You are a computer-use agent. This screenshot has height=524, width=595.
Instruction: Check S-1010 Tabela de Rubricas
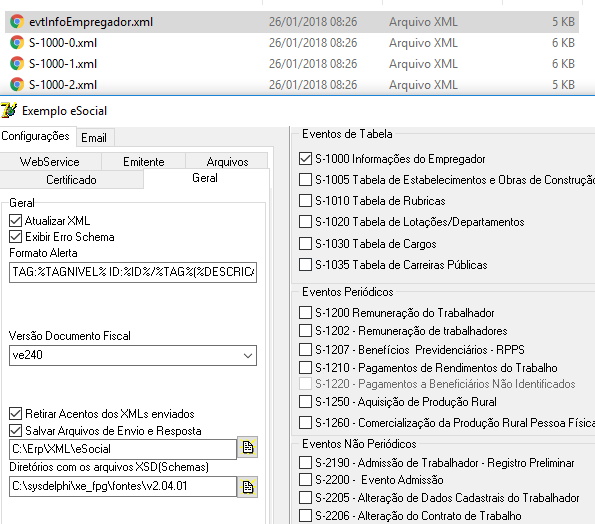(305, 200)
